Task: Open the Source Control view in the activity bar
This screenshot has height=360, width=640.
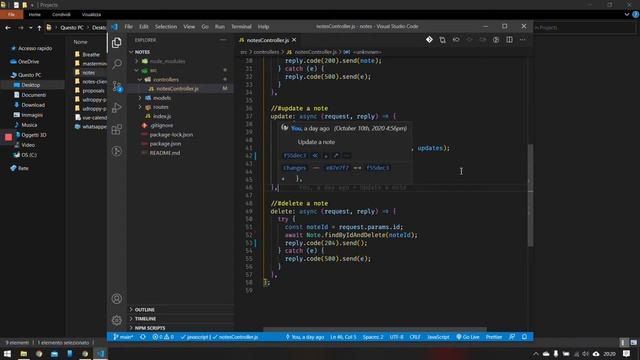Action: [x=117, y=86]
